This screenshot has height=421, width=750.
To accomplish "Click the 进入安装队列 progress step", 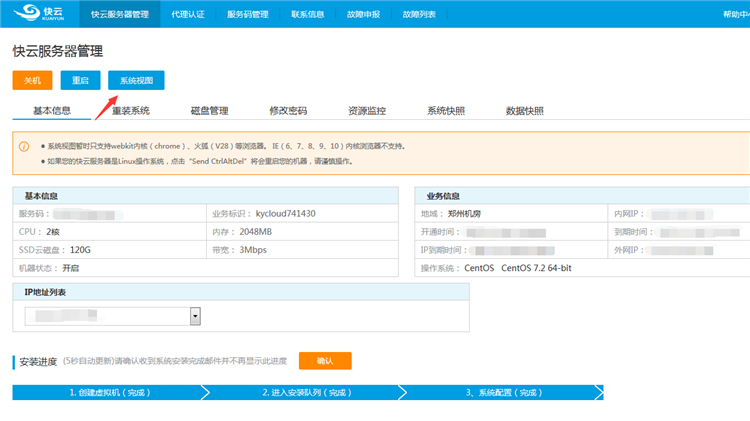I will tap(307, 393).
